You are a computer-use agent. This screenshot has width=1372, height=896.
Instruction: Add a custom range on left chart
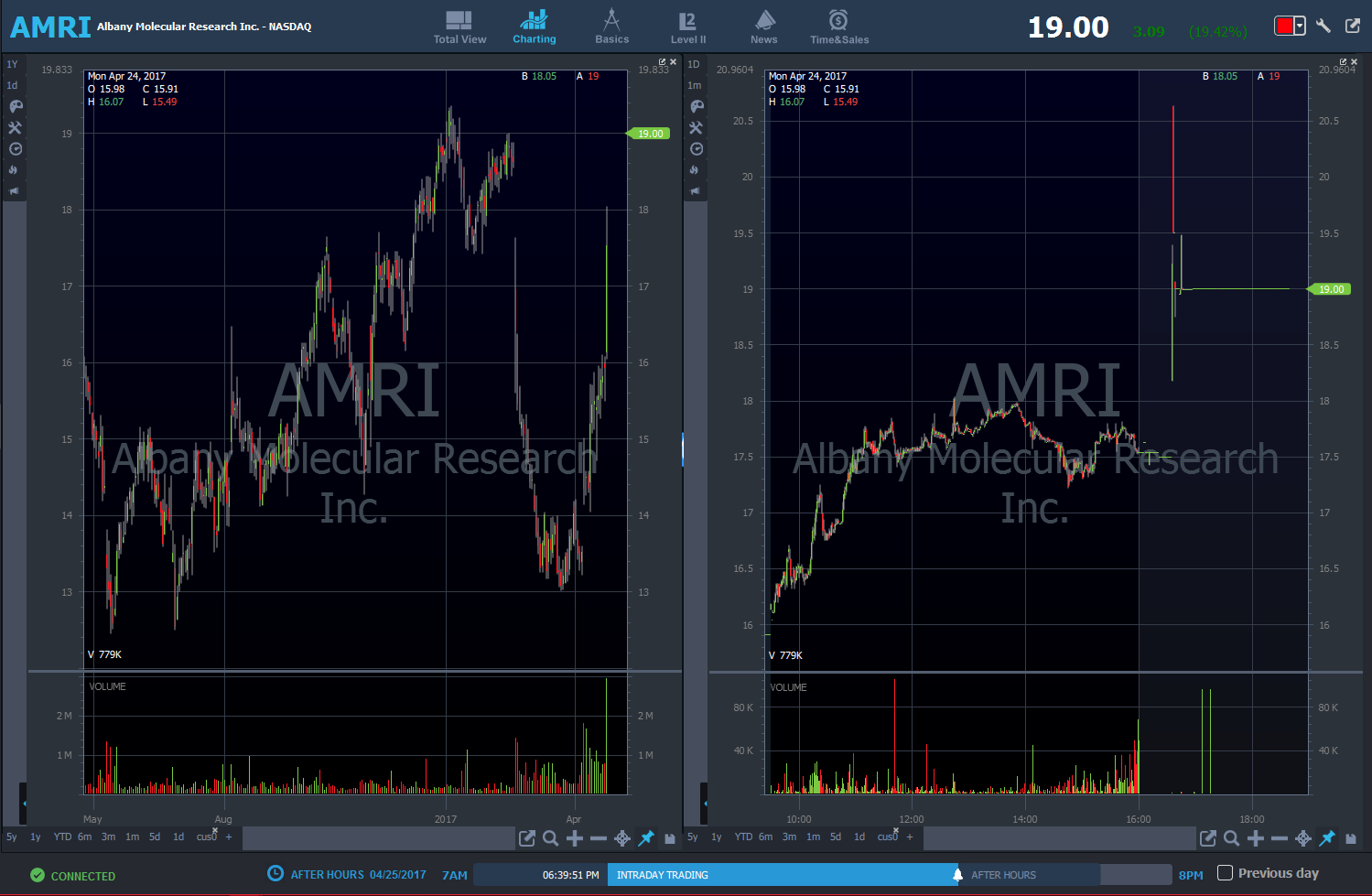point(229,837)
